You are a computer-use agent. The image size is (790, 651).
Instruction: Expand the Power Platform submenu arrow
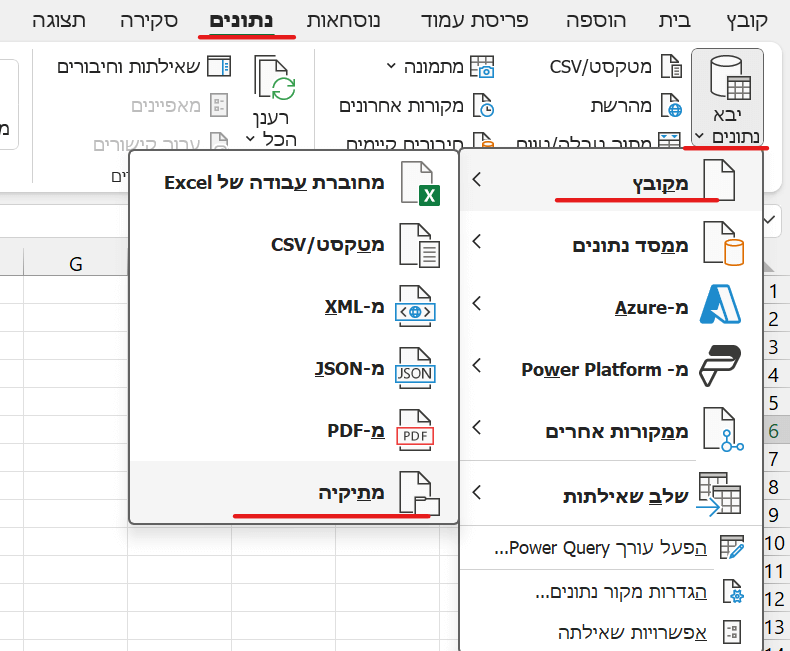click(x=477, y=365)
